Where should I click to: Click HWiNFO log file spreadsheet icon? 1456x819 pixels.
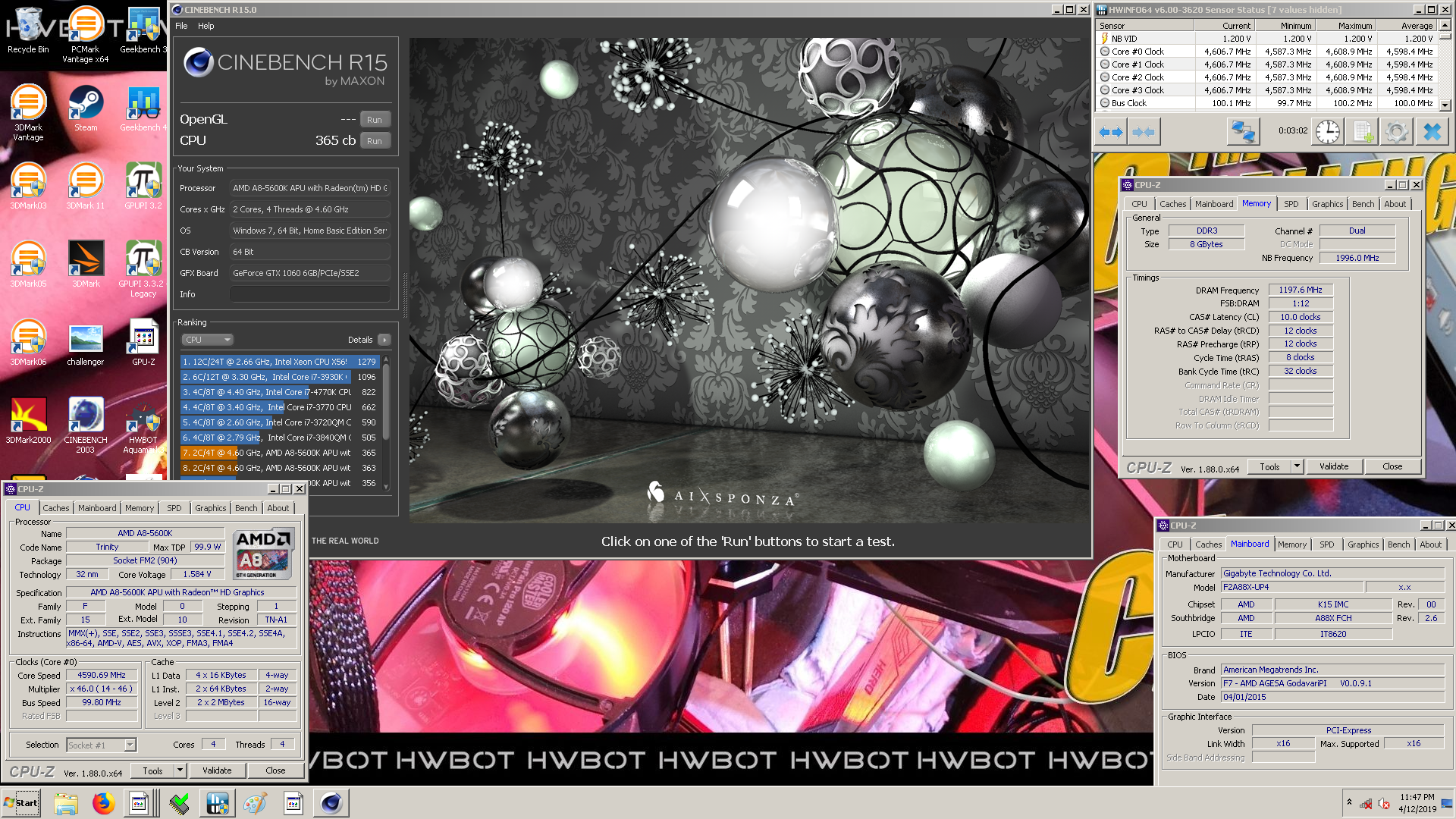[1362, 132]
